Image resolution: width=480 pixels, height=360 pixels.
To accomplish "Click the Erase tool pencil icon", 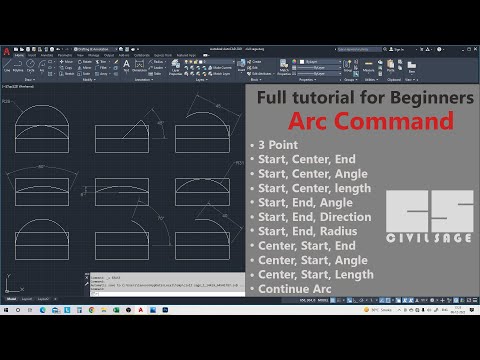I will (x=116, y=62).
